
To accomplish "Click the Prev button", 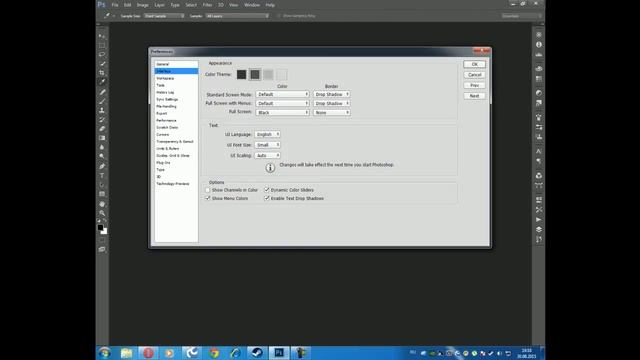I will pyautogui.click(x=474, y=85).
